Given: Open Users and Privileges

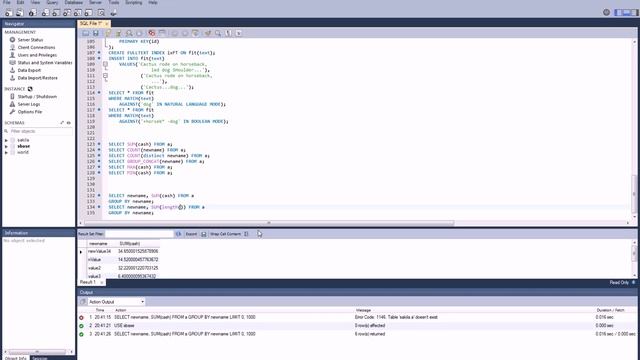Looking at the screenshot, I should (37, 55).
